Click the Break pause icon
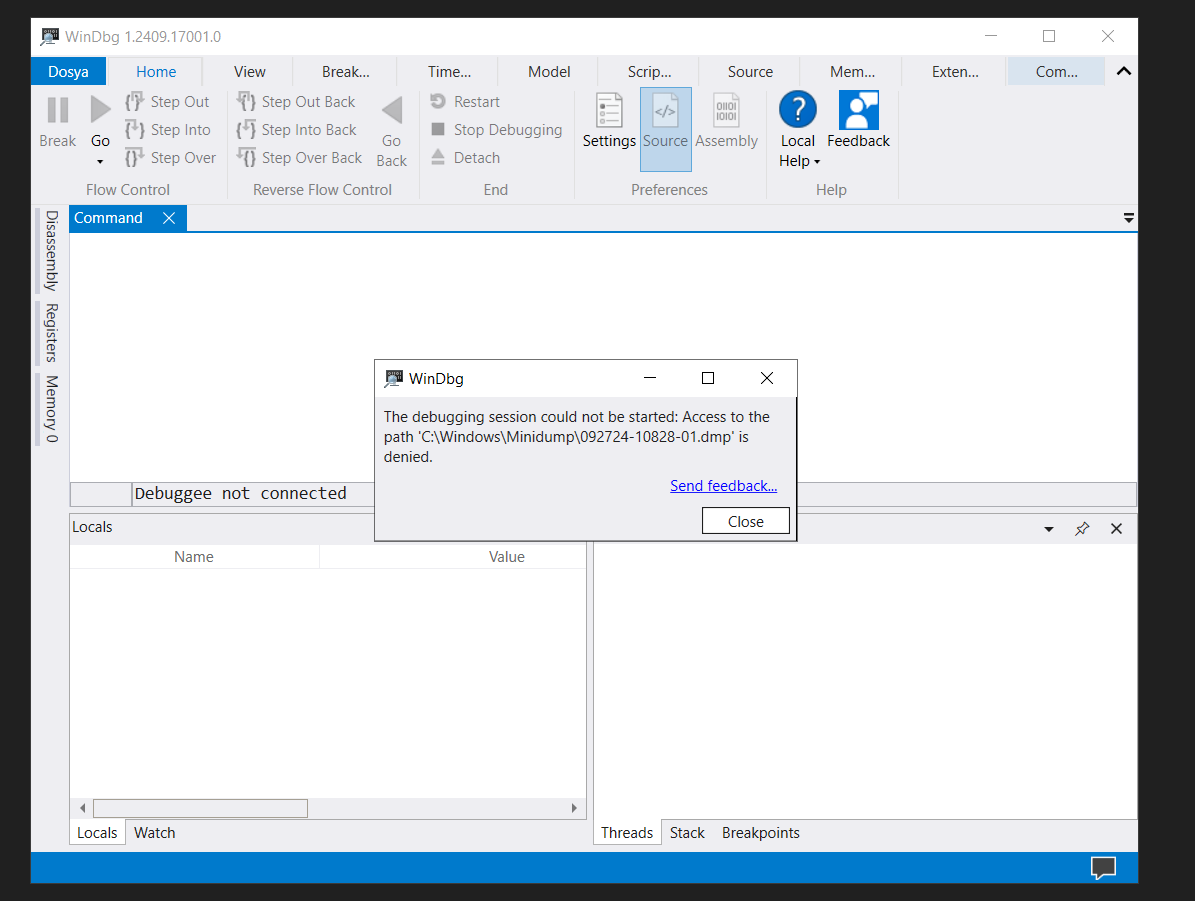 pyautogui.click(x=58, y=111)
